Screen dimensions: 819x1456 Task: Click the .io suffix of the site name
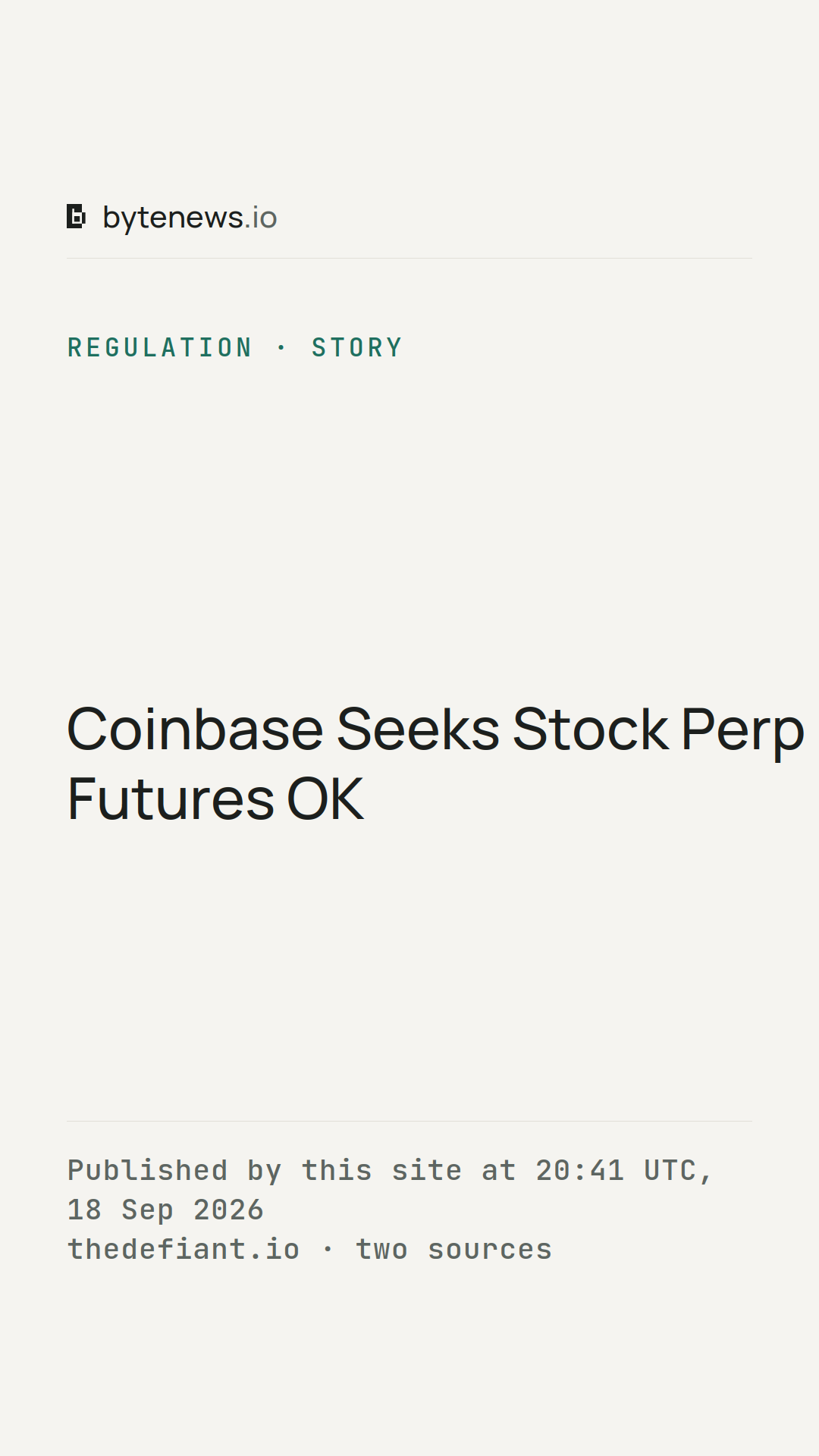tap(260, 218)
